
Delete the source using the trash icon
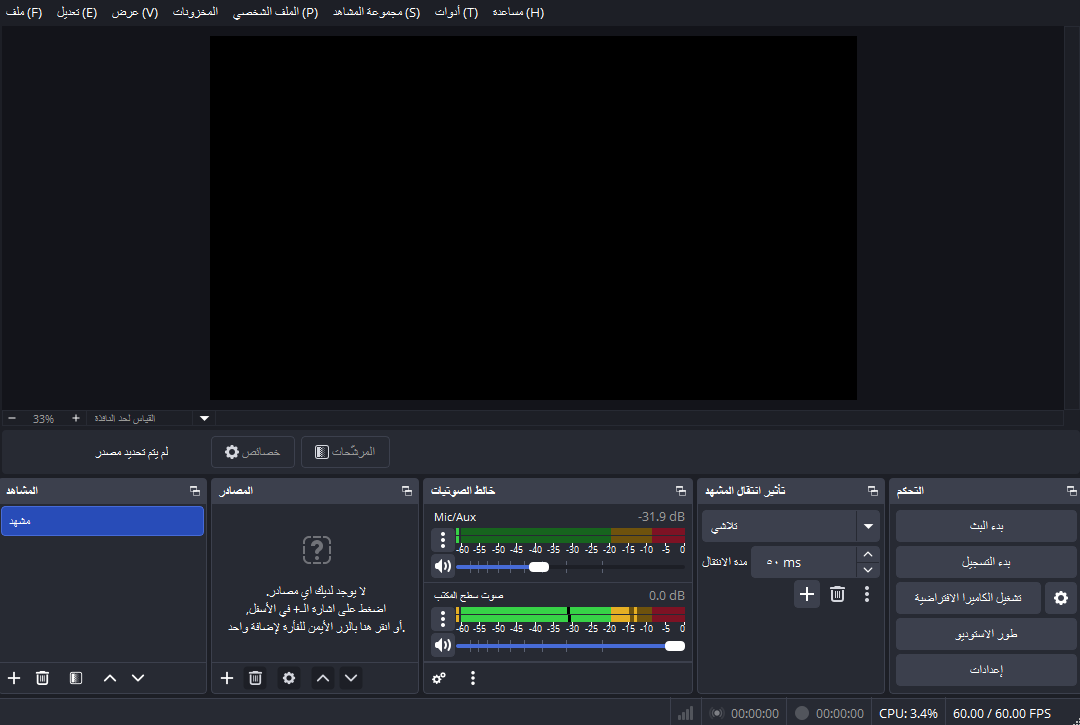pos(255,678)
